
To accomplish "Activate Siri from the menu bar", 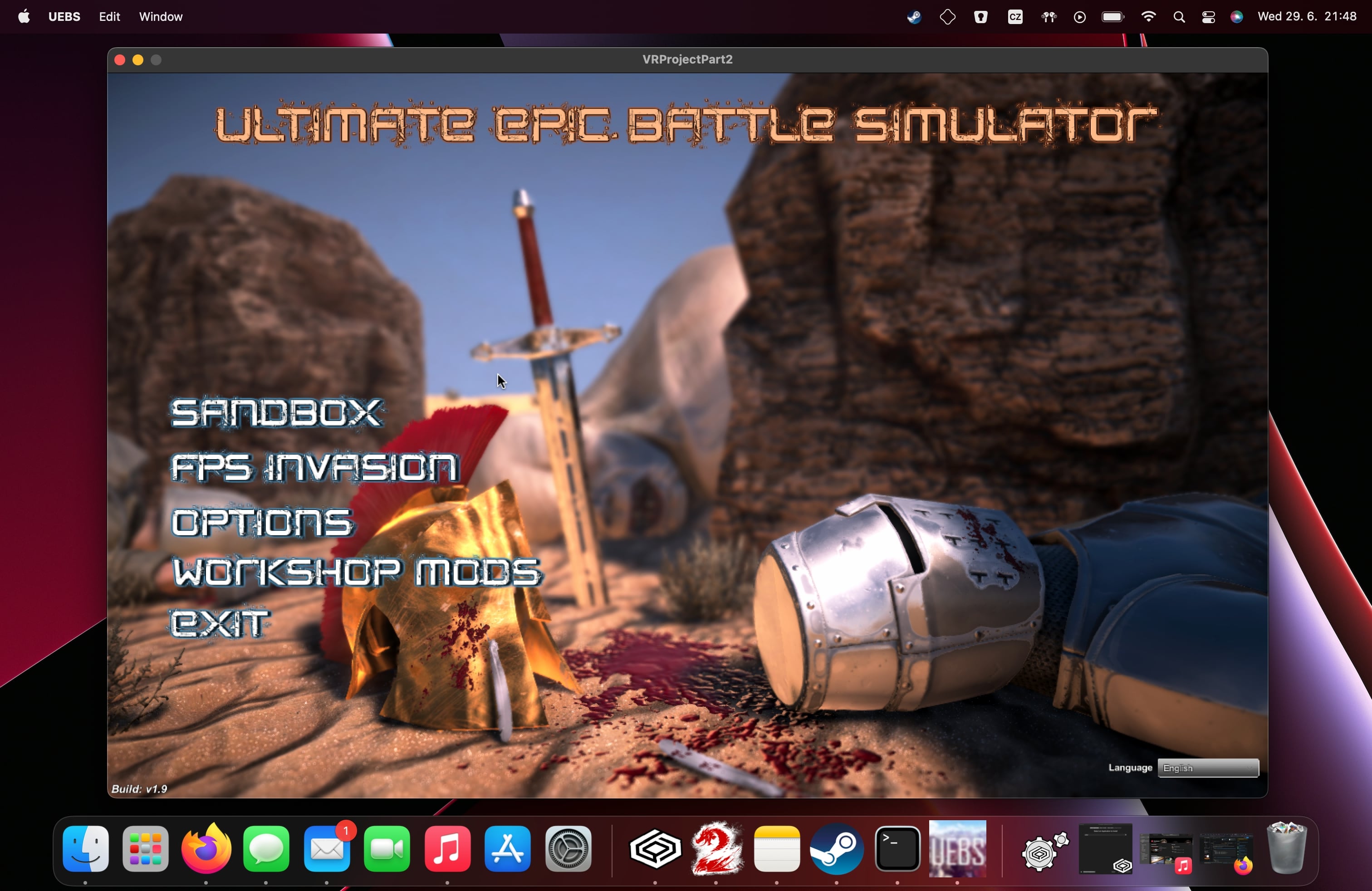I will tap(1236, 17).
